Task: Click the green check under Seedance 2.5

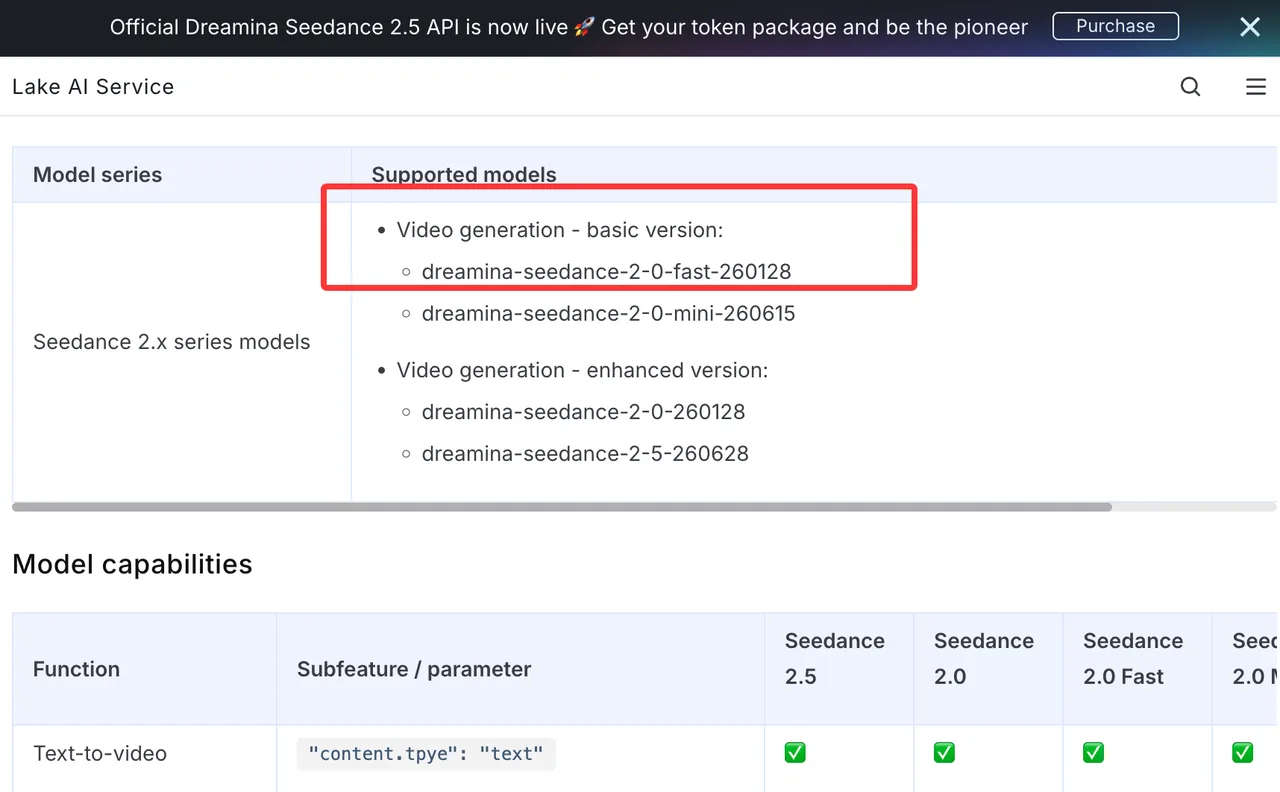Action: click(795, 753)
